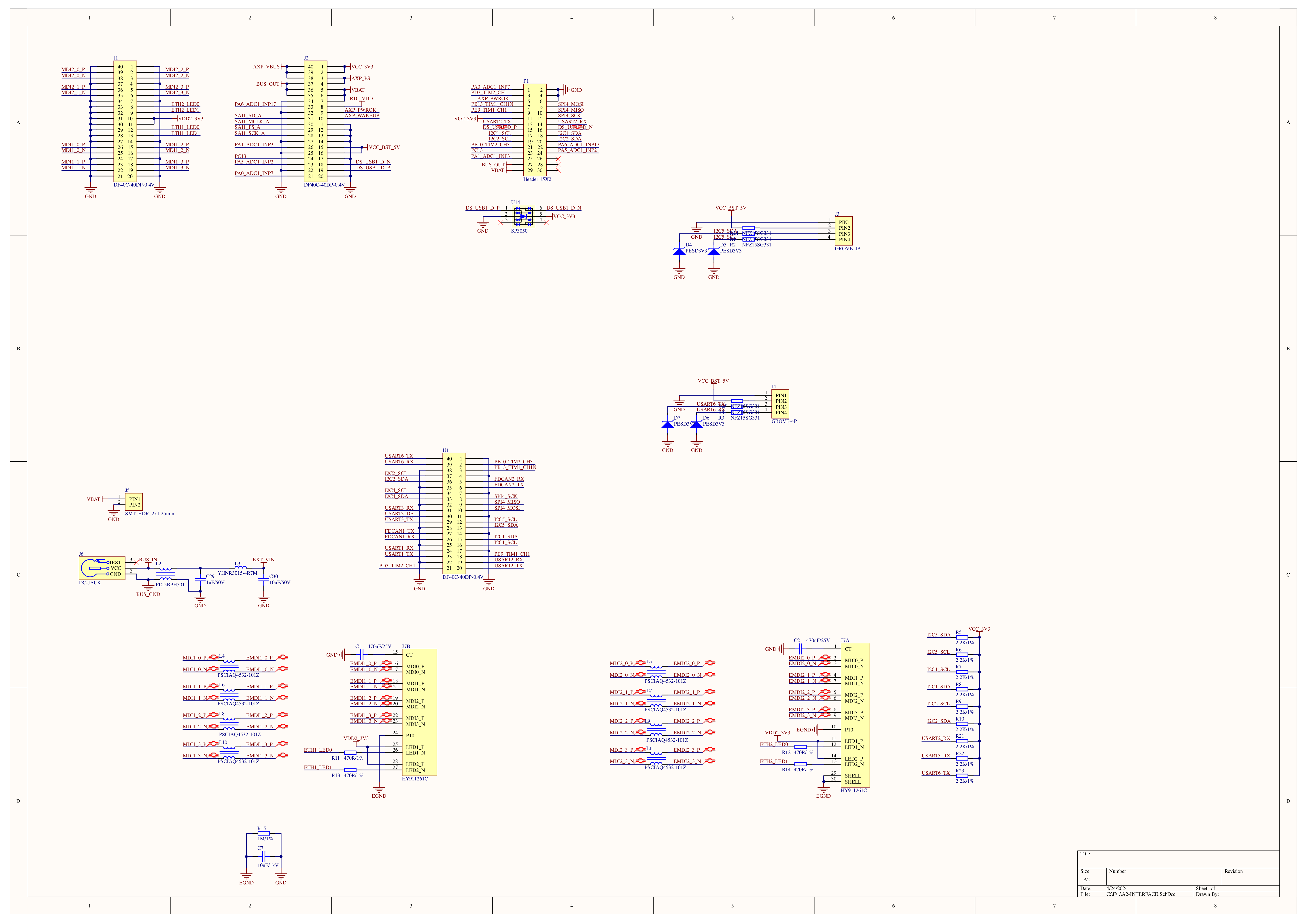Click the USART3_DE net label
The width and height of the screenshot is (1308, 924).
point(399,514)
